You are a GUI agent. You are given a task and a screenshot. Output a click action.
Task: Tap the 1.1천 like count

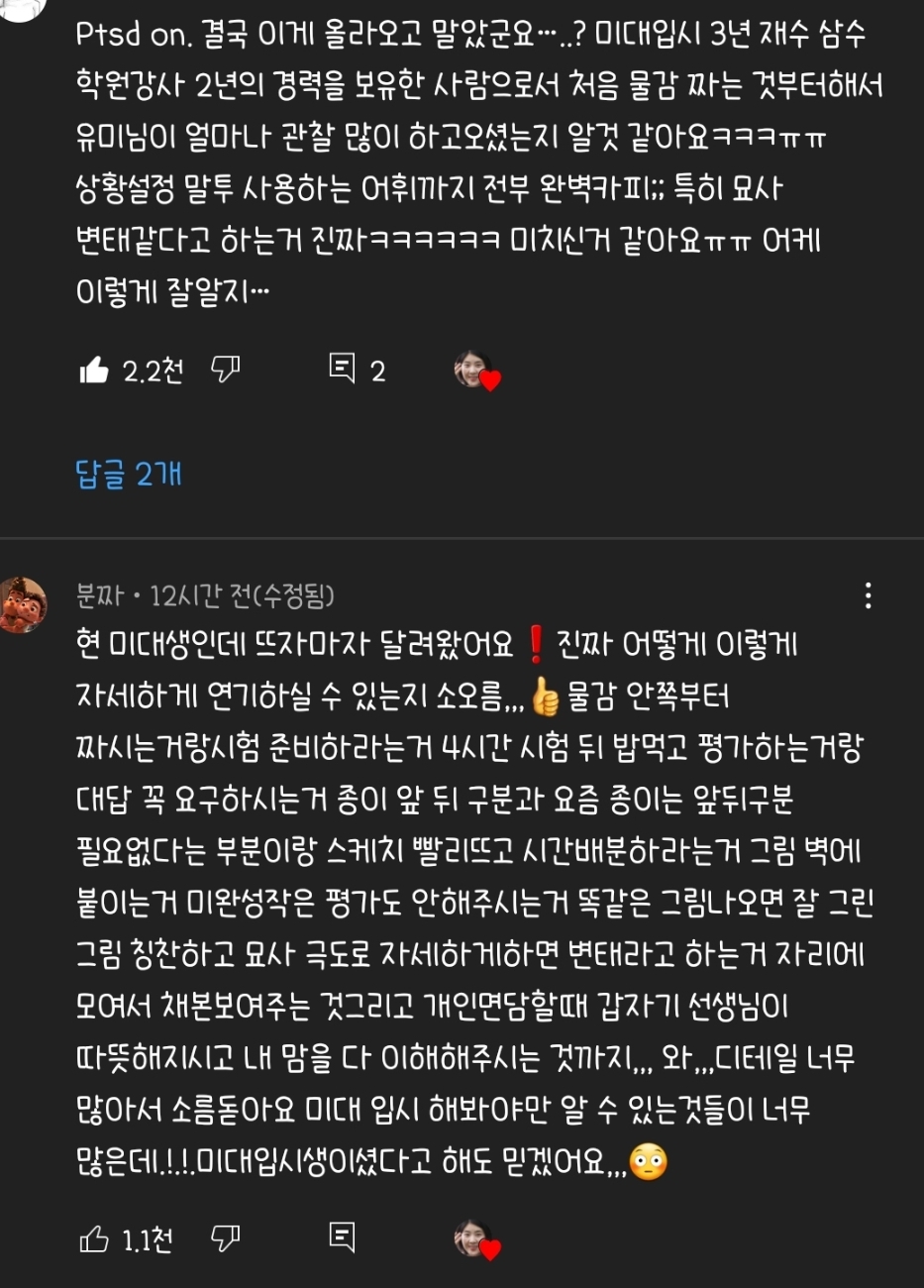148,1239
